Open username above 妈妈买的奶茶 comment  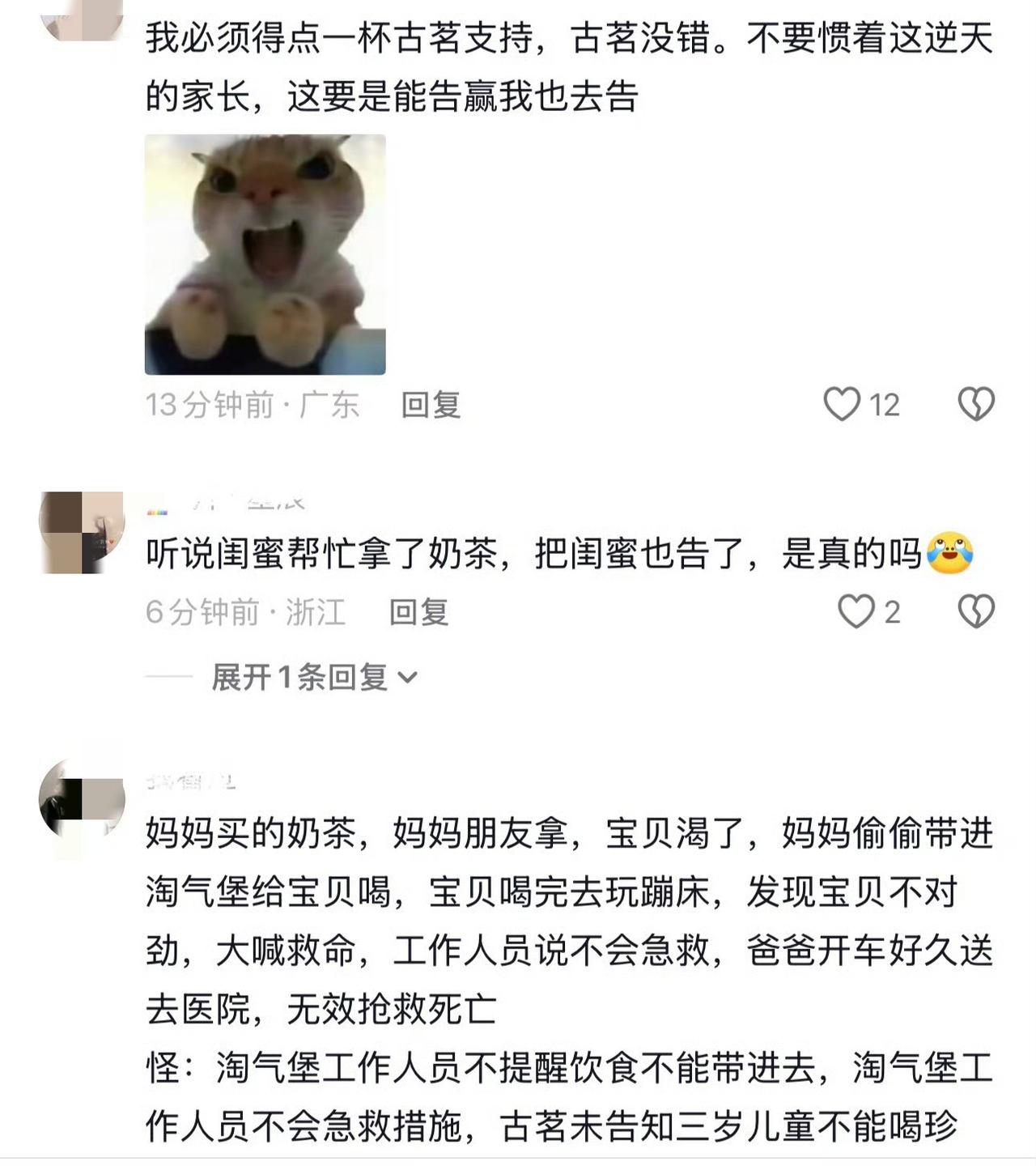[x=191, y=782]
